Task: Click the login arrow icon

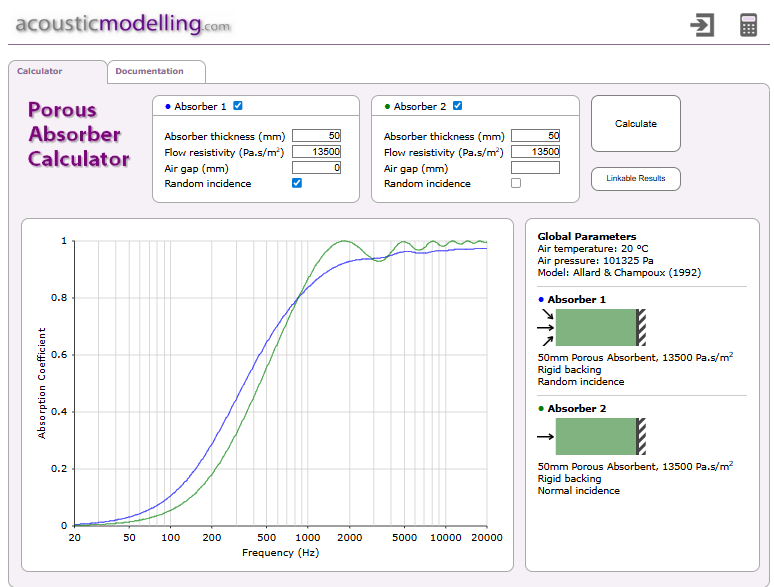Action: coord(702,25)
